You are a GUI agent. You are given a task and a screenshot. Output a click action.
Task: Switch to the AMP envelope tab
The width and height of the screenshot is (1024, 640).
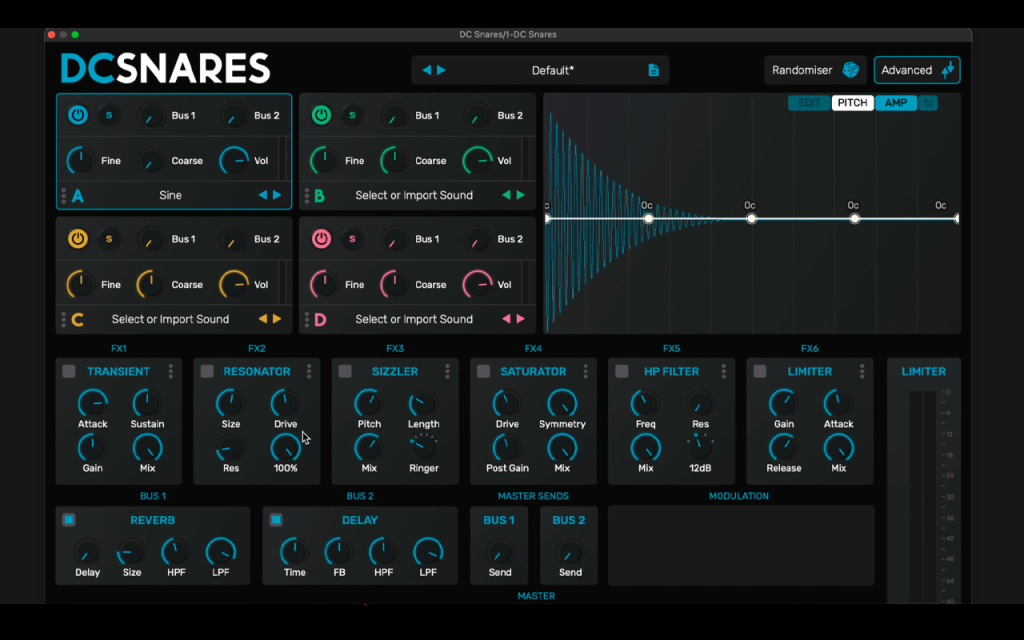click(895, 103)
